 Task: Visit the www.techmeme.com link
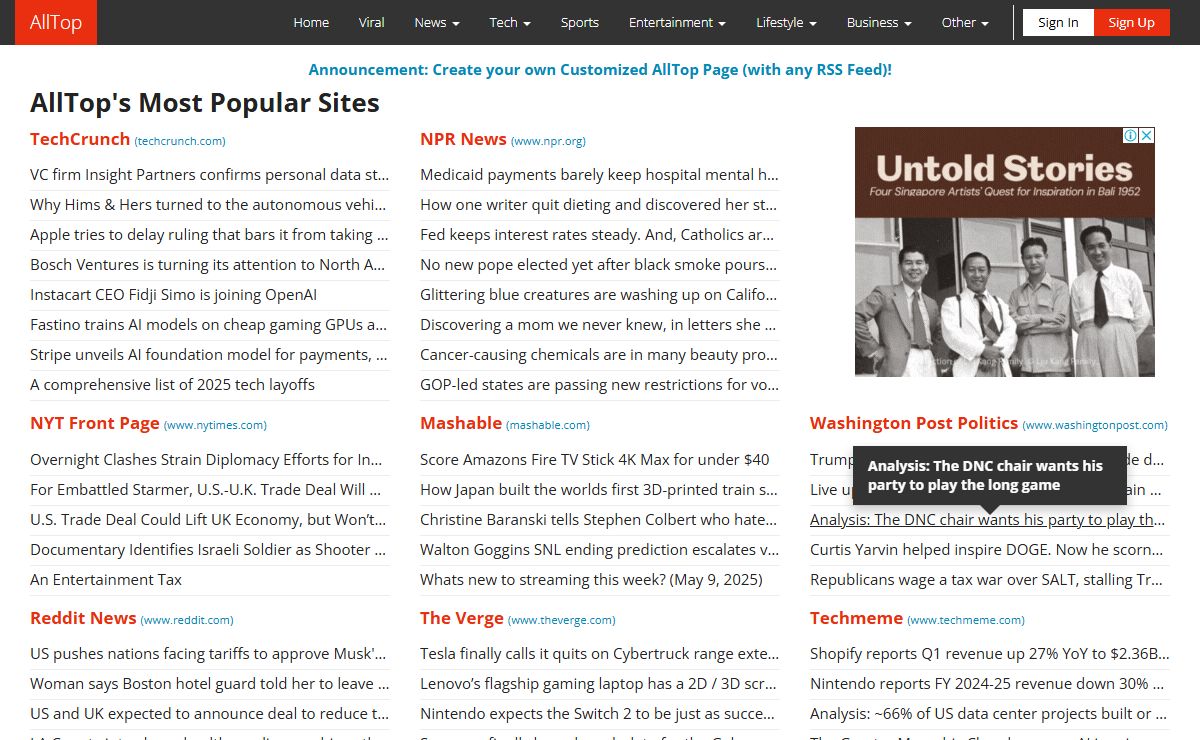966,620
